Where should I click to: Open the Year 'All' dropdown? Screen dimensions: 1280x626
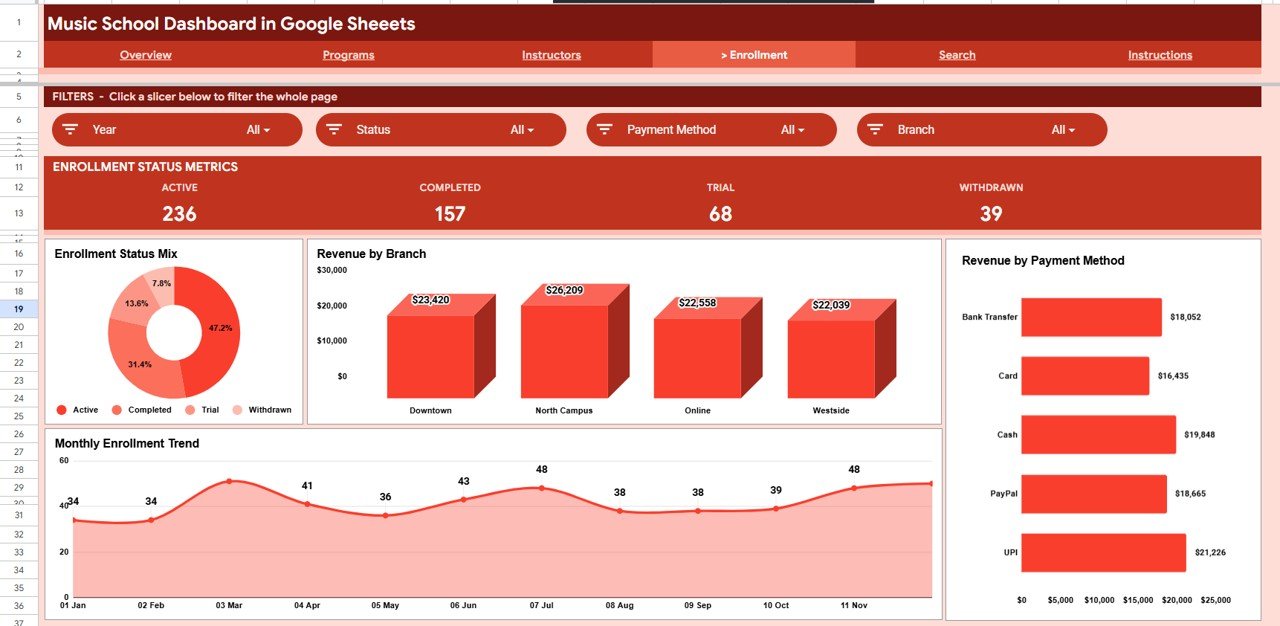tap(259, 130)
